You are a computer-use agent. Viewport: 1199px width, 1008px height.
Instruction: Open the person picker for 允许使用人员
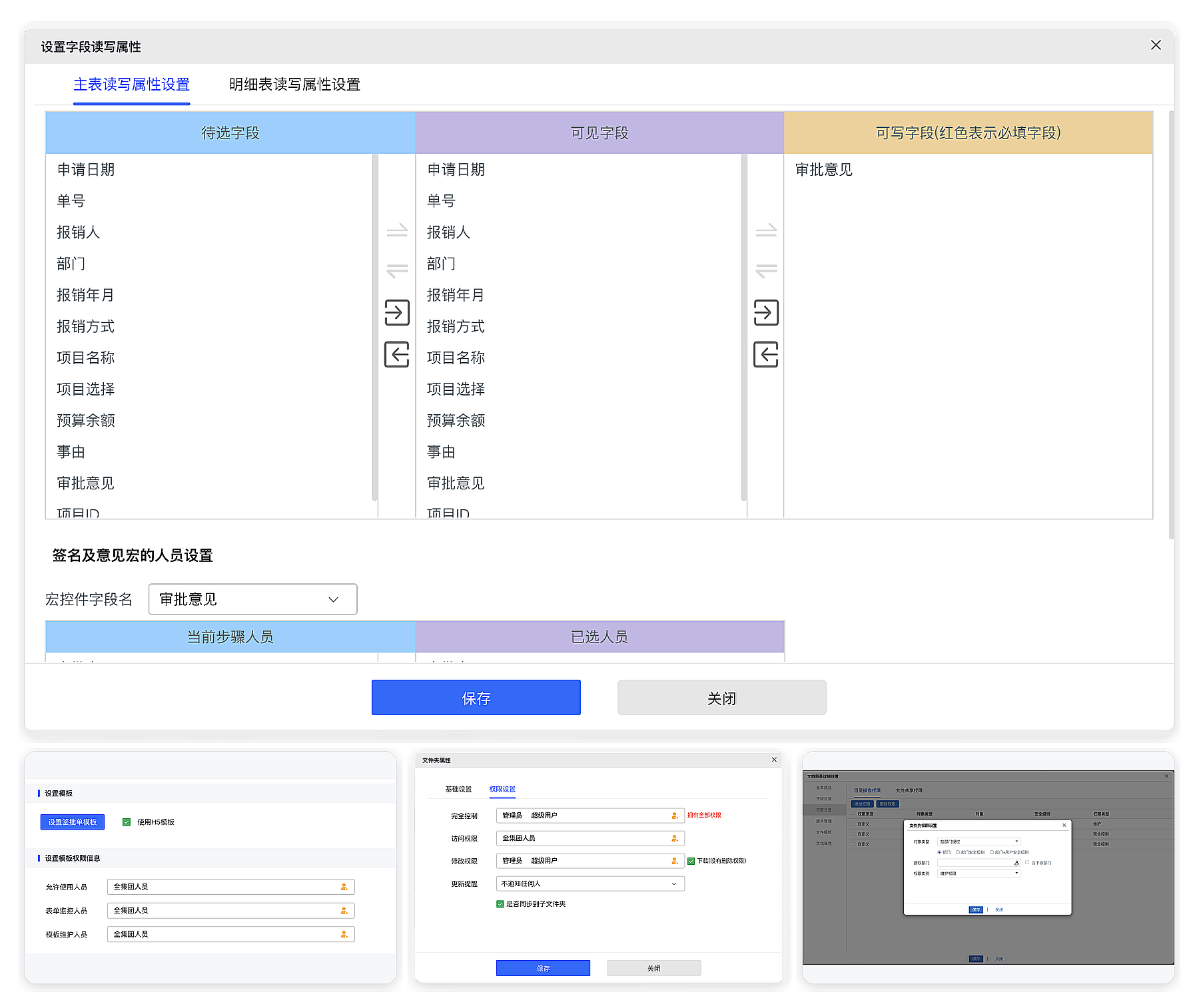(x=344, y=887)
